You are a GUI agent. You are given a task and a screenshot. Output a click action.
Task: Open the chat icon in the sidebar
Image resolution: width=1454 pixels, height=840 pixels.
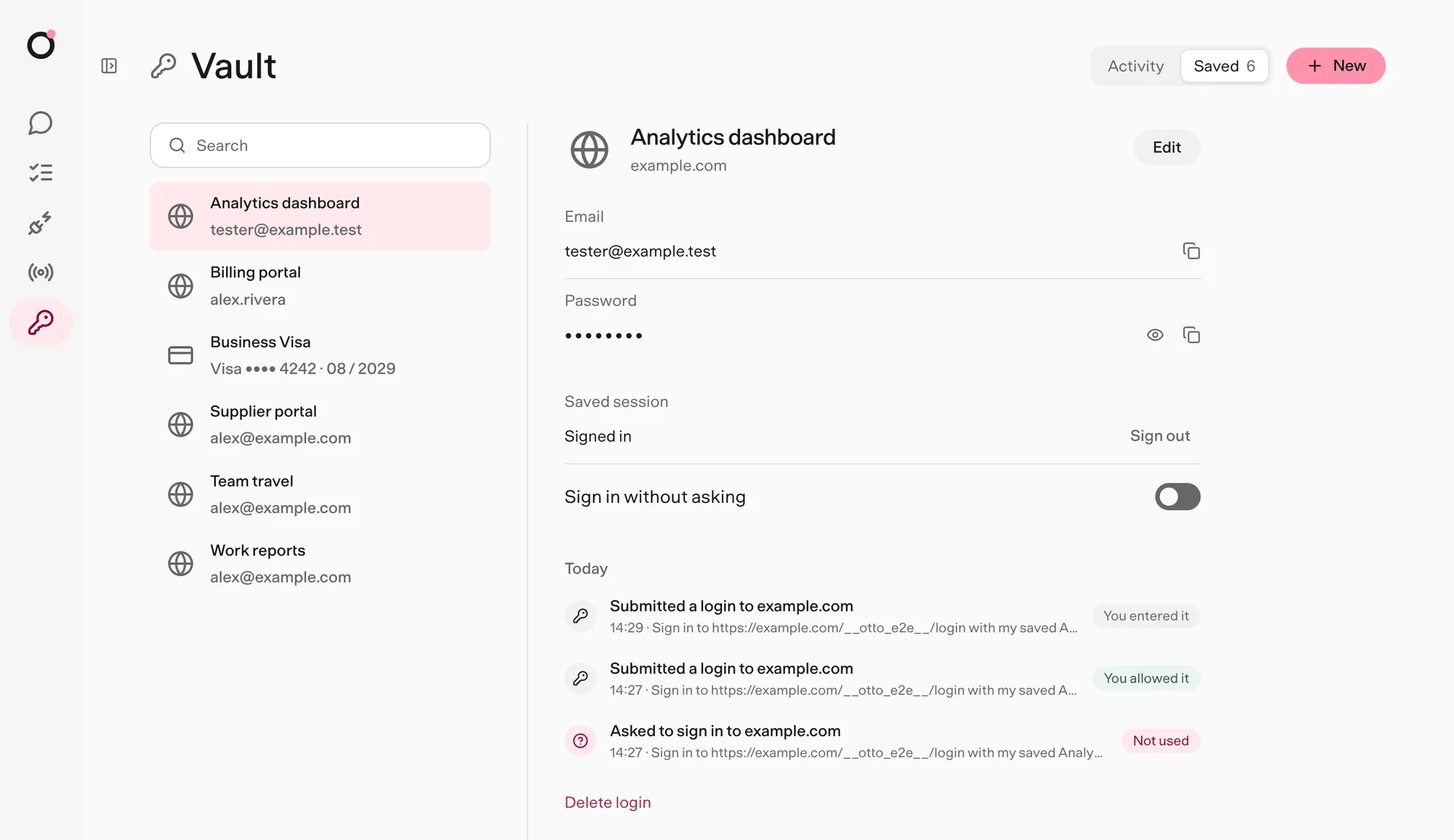(x=41, y=123)
